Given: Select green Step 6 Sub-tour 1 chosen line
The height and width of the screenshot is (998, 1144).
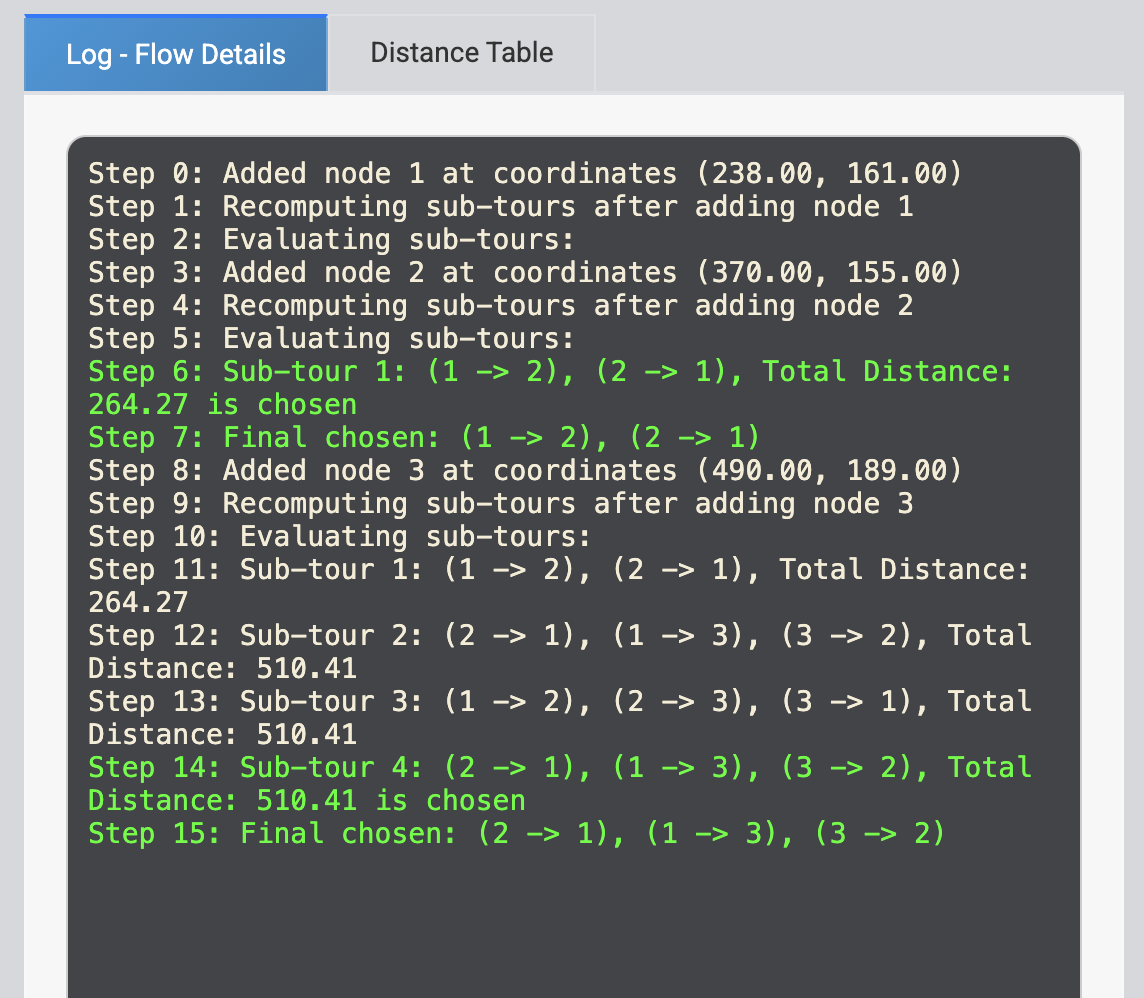Looking at the screenshot, I should [551, 388].
